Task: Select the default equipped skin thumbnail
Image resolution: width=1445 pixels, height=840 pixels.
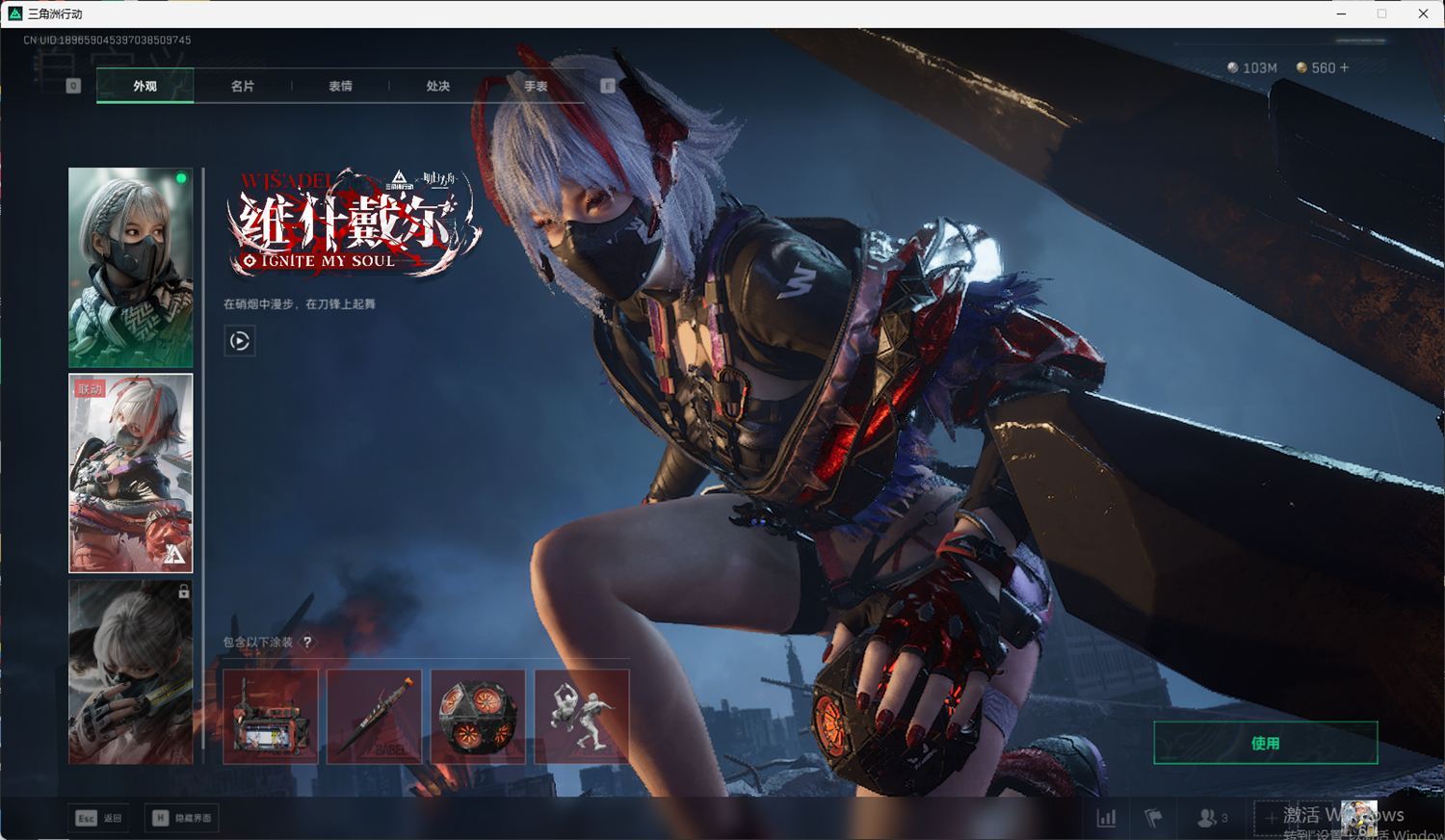Action: click(130, 267)
